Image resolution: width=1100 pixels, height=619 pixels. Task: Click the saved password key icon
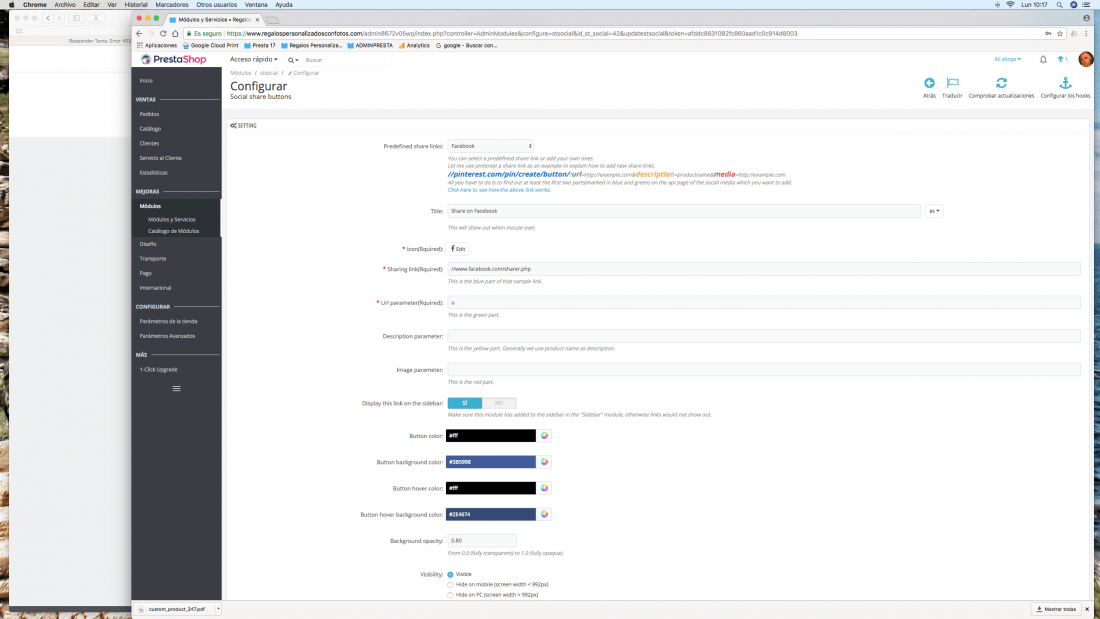(1048, 34)
